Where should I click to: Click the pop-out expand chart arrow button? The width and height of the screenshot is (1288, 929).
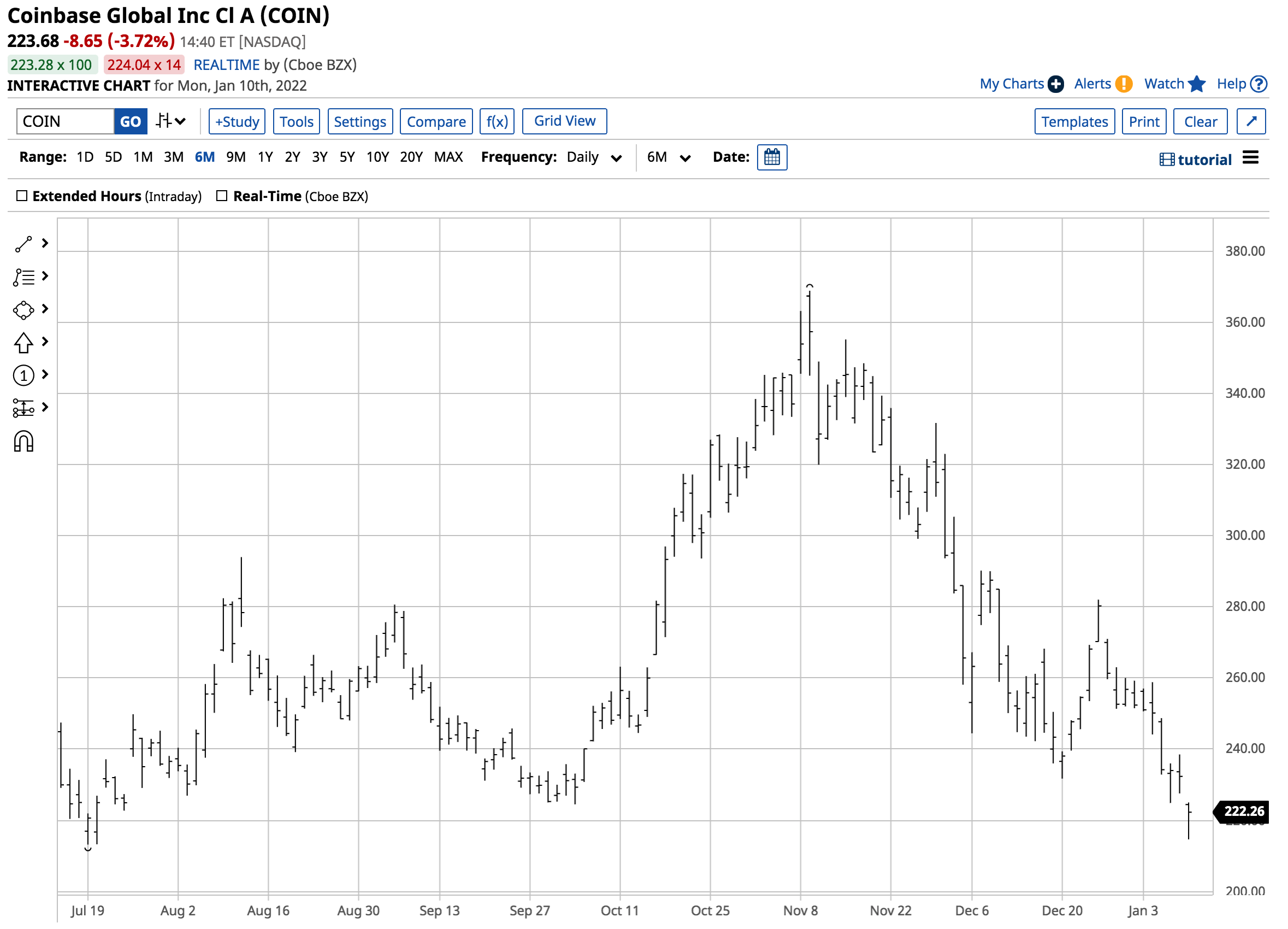(1251, 122)
